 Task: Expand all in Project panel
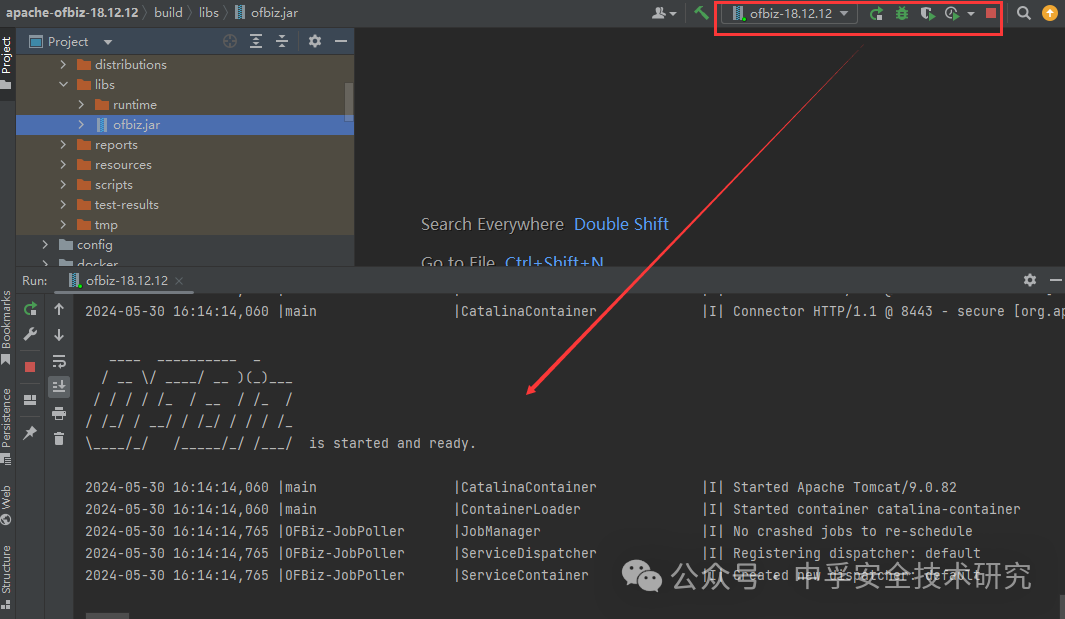(256, 41)
